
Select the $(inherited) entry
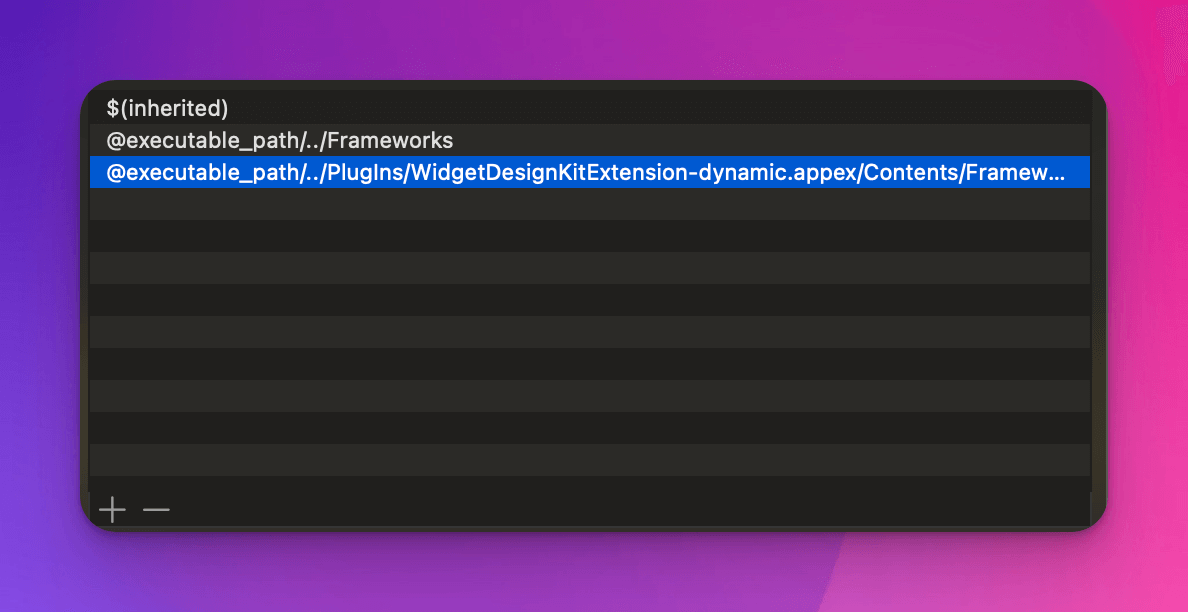coord(168,108)
